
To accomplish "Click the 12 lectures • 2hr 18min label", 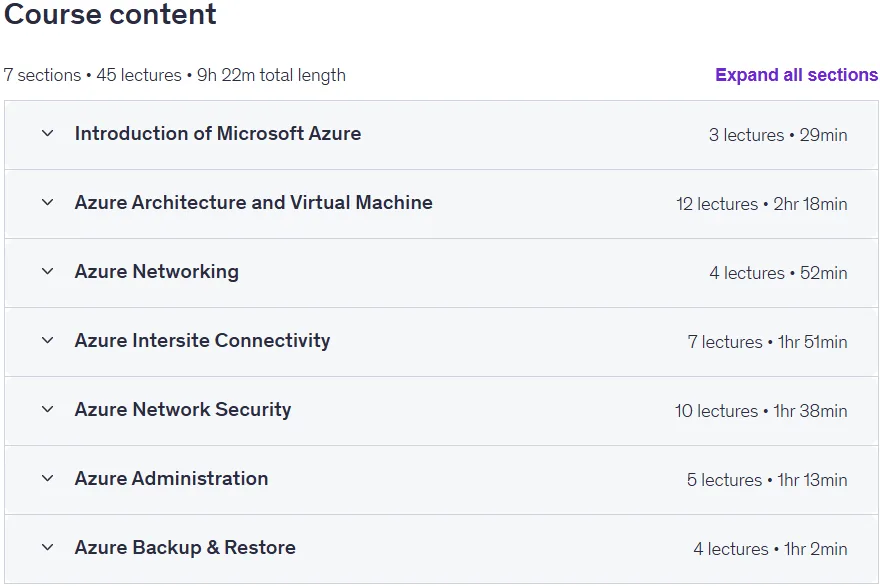I will [762, 204].
